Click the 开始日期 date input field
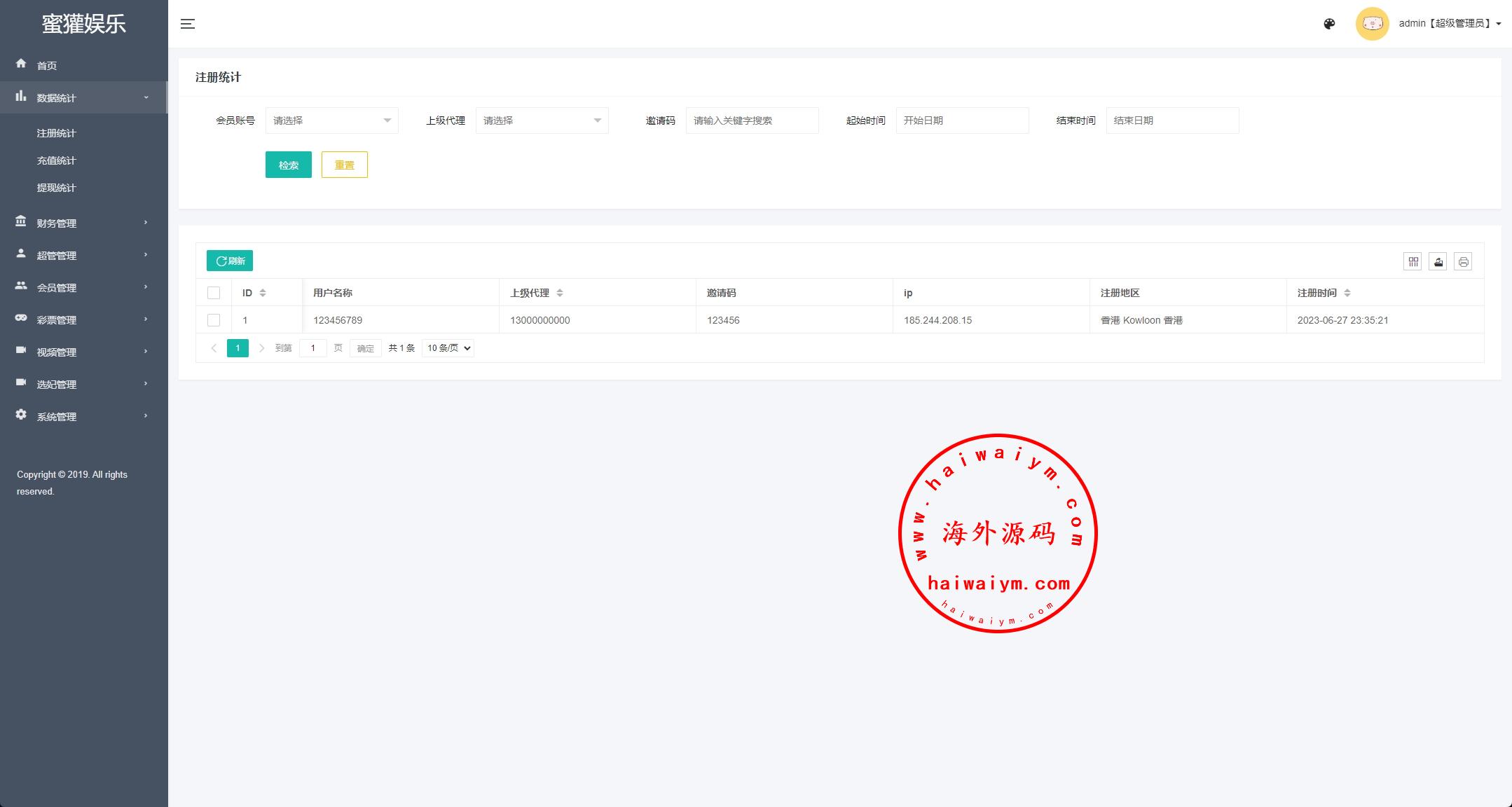 pos(962,120)
